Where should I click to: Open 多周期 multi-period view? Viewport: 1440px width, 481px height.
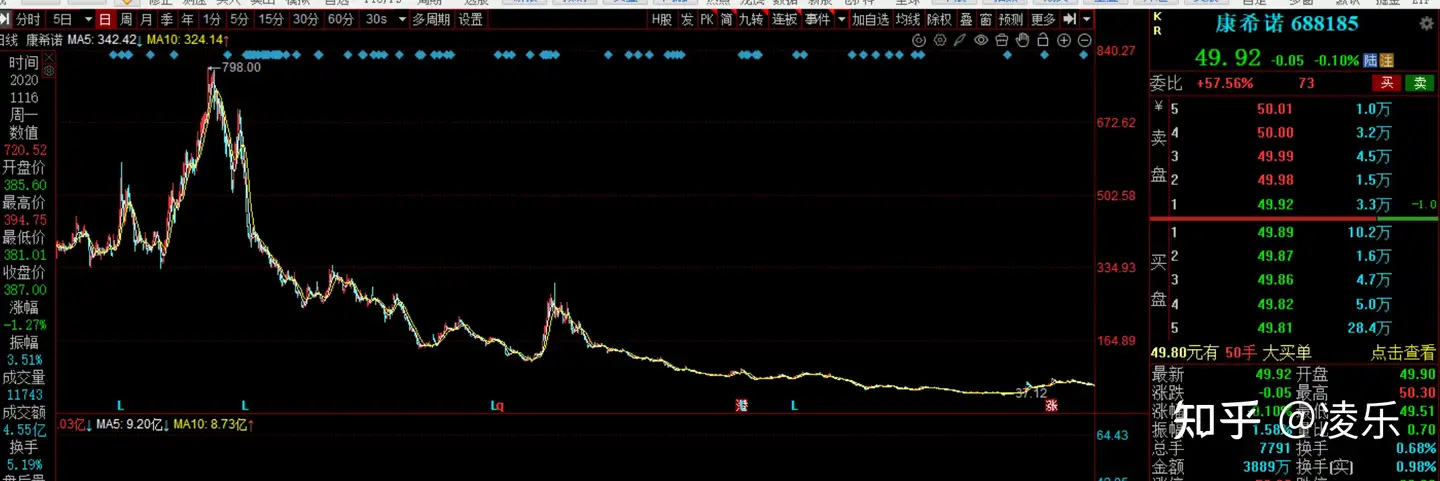tap(432, 19)
